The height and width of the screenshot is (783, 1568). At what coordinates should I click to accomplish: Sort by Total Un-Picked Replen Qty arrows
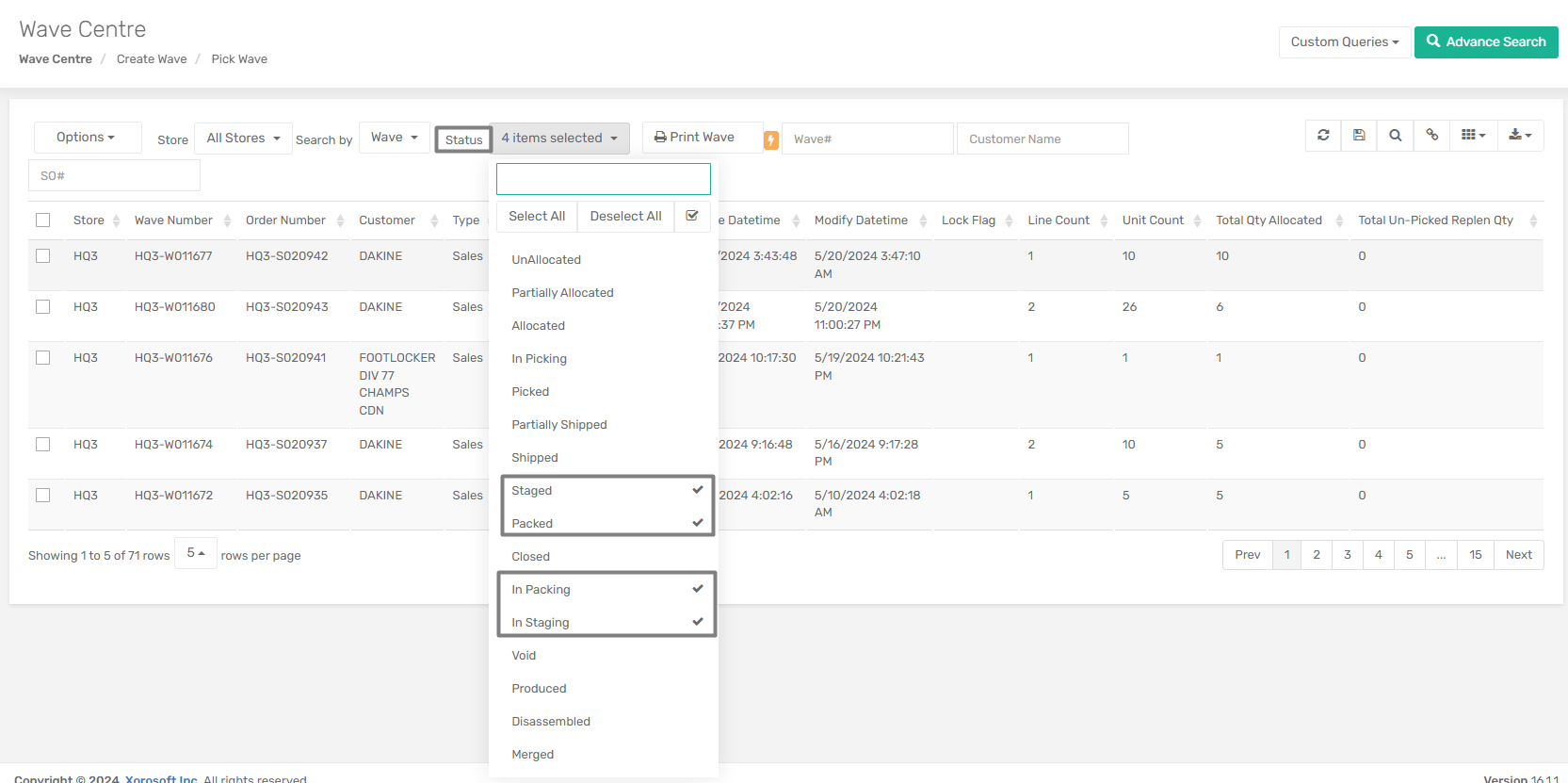click(x=1533, y=221)
